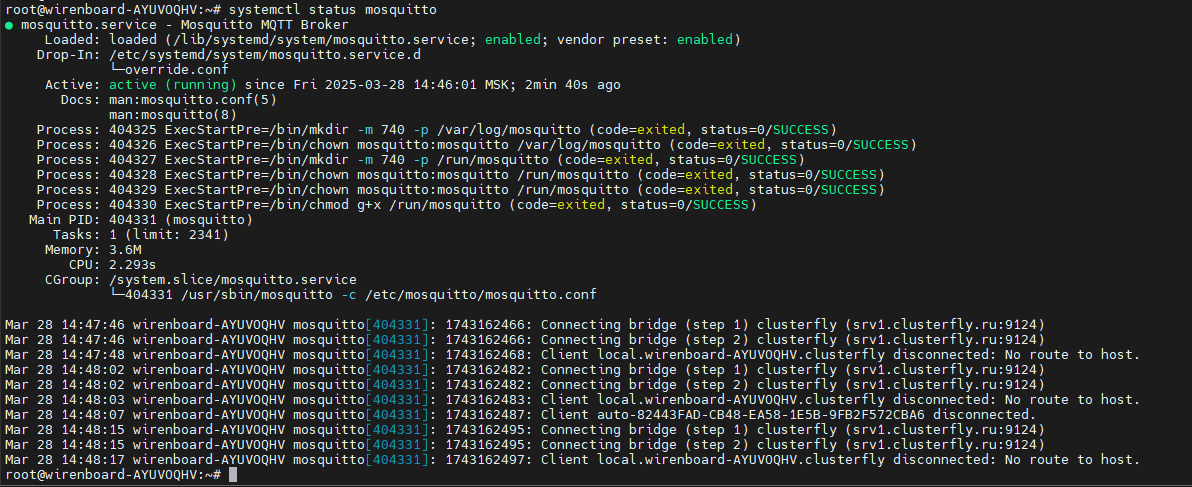Click the first 'enabled' text on Loaded line
1192x487 pixels.
pos(513,40)
